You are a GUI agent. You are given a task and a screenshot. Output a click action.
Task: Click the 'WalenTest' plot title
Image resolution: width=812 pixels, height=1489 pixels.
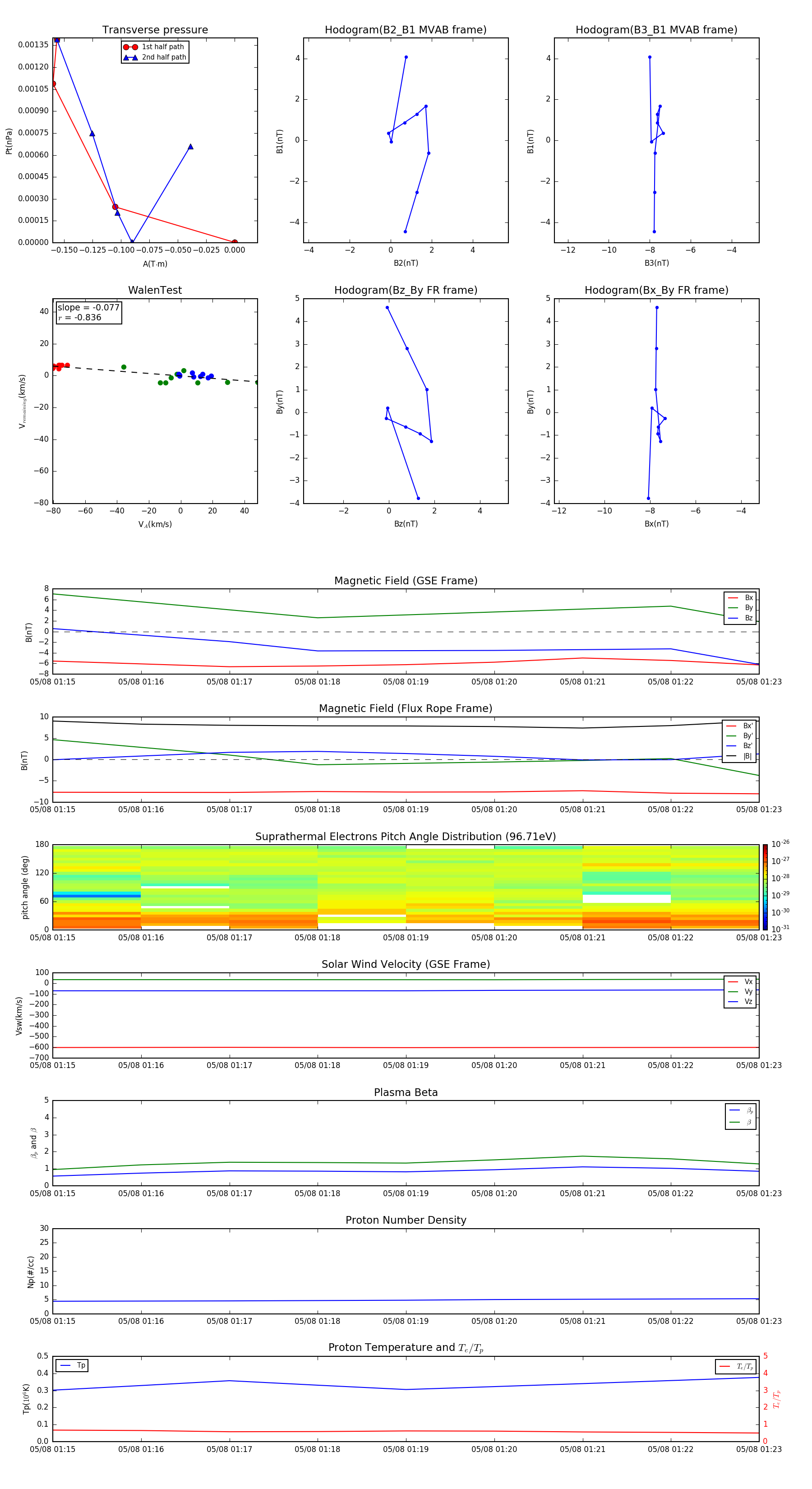(x=155, y=290)
